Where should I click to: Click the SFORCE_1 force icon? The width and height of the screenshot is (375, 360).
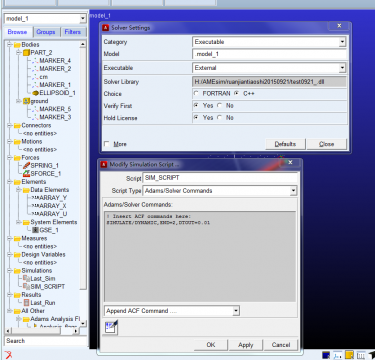pos(26,173)
